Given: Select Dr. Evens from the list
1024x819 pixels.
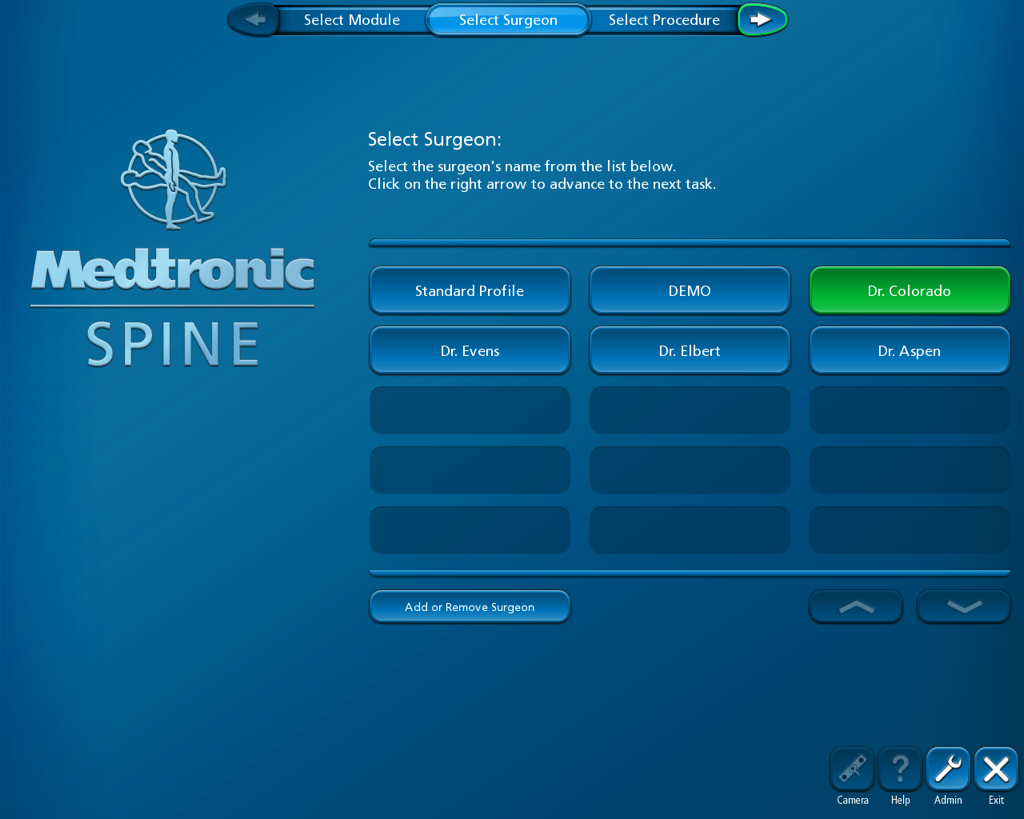Looking at the screenshot, I should tap(470, 350).
